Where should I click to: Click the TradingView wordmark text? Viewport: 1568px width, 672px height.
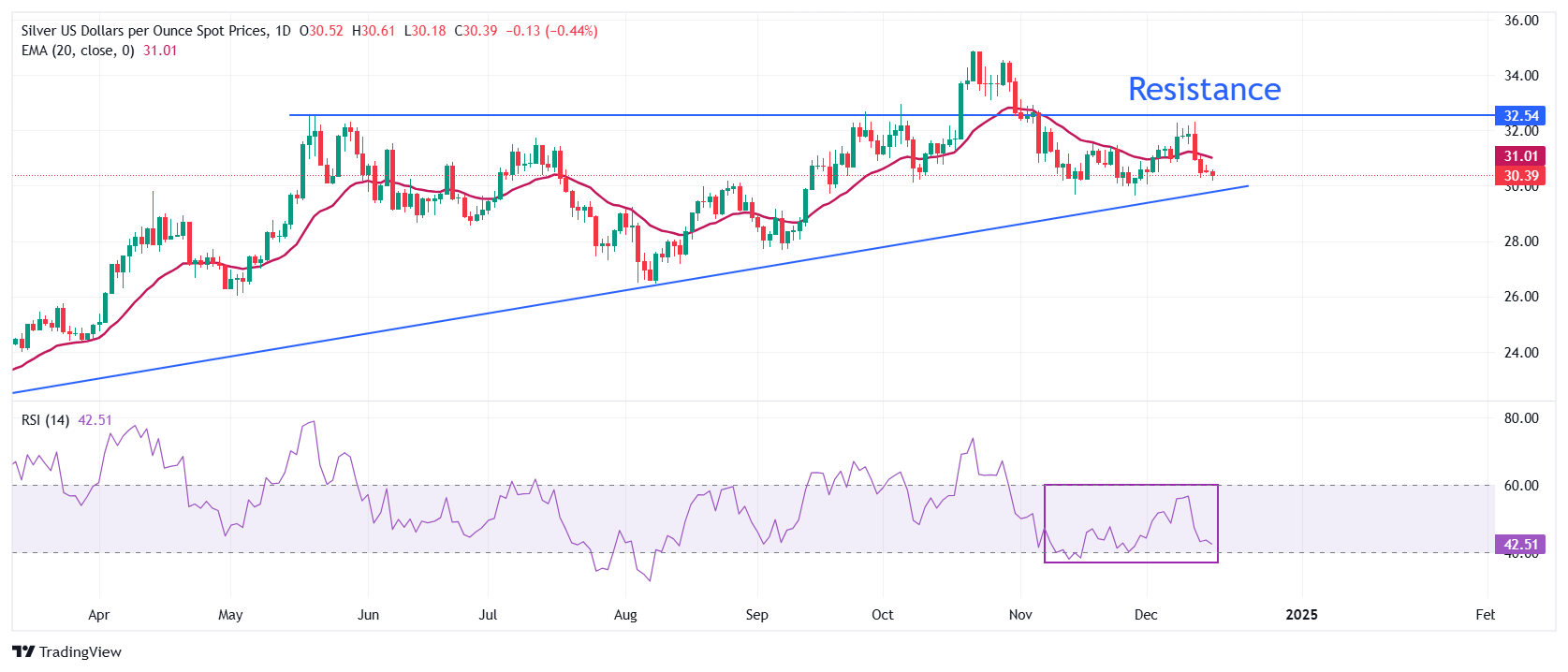81,652
